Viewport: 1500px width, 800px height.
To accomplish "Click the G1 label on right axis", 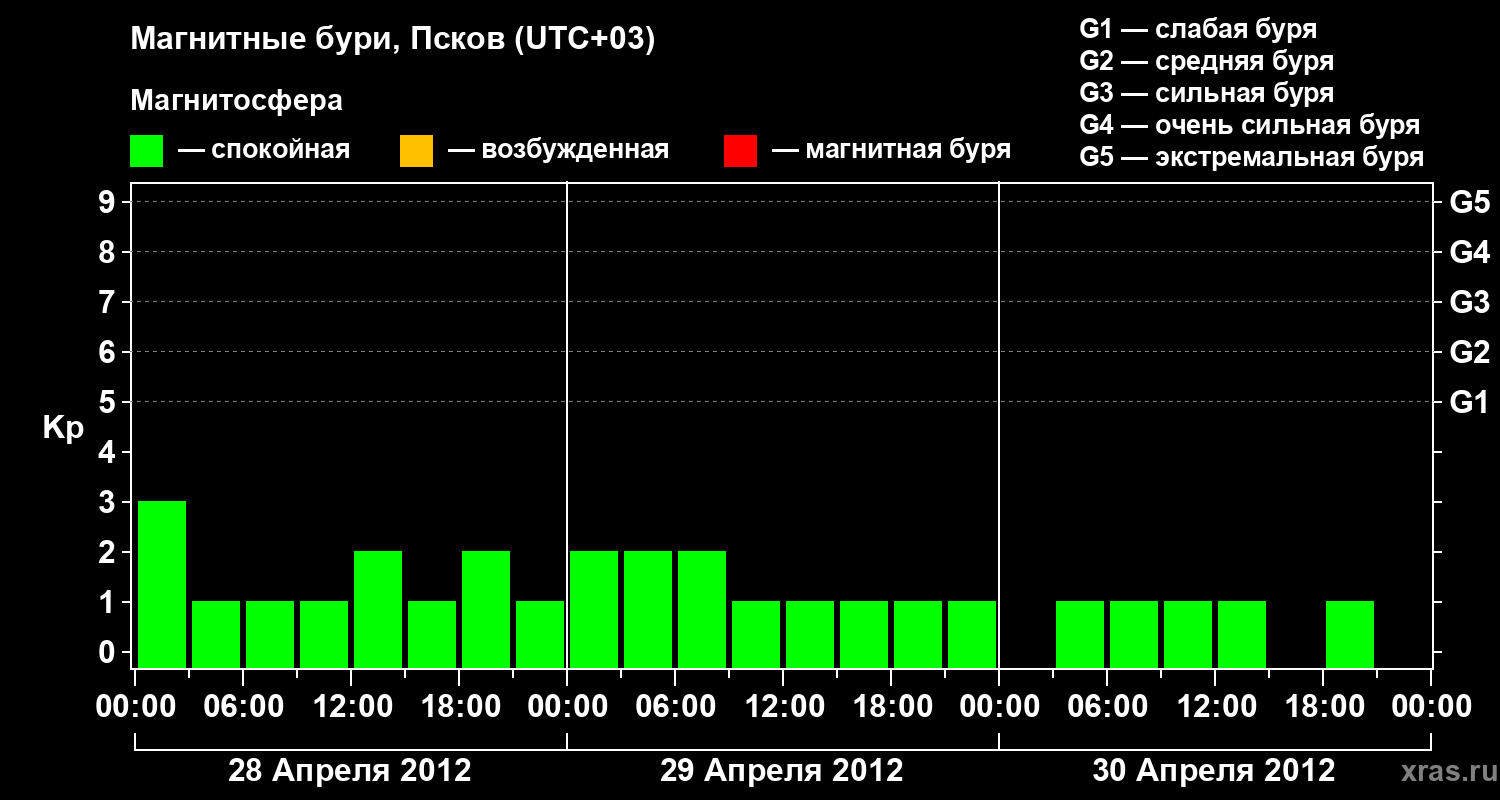I will [1470, 403].
